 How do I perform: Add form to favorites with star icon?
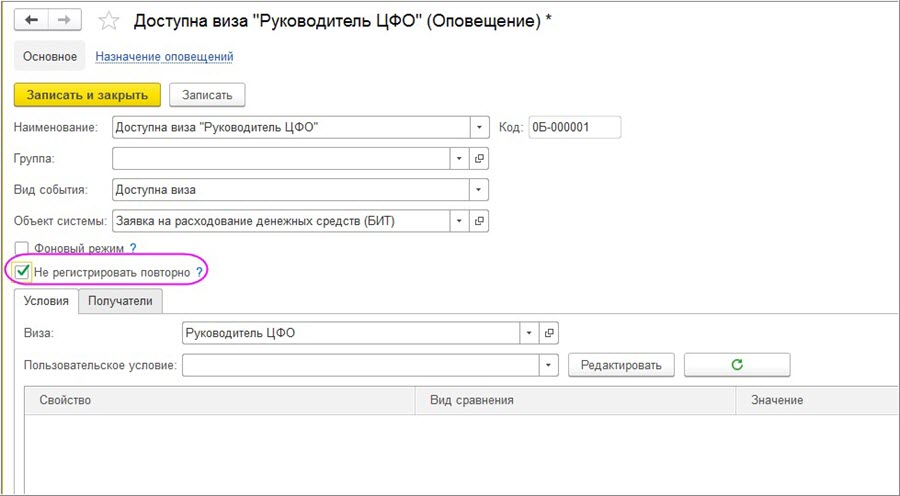110,21
